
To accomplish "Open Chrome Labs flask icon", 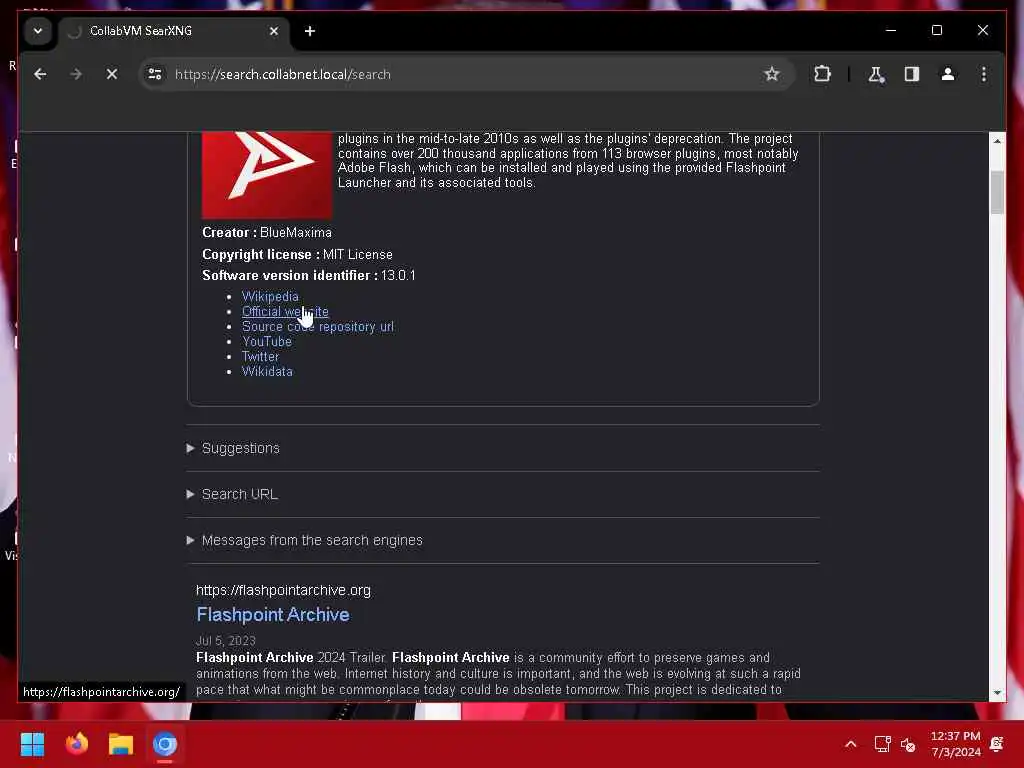I will 876,74.
